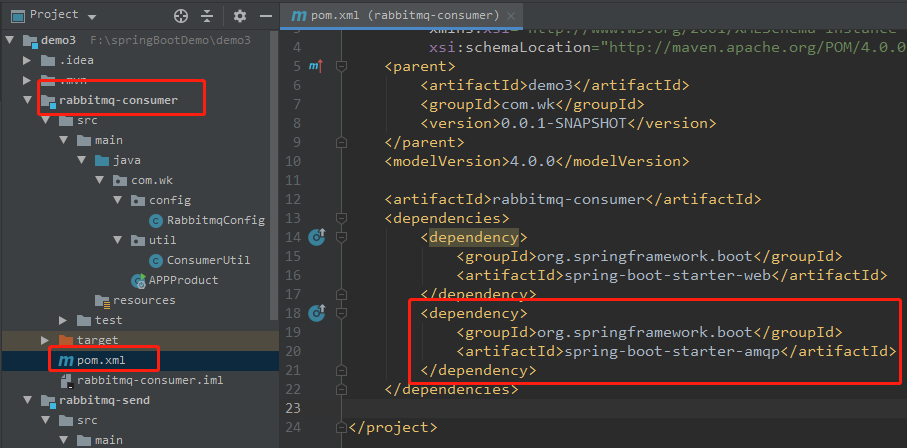Select the resources folder
Viewport: 907px width, 448px height.
144,300
